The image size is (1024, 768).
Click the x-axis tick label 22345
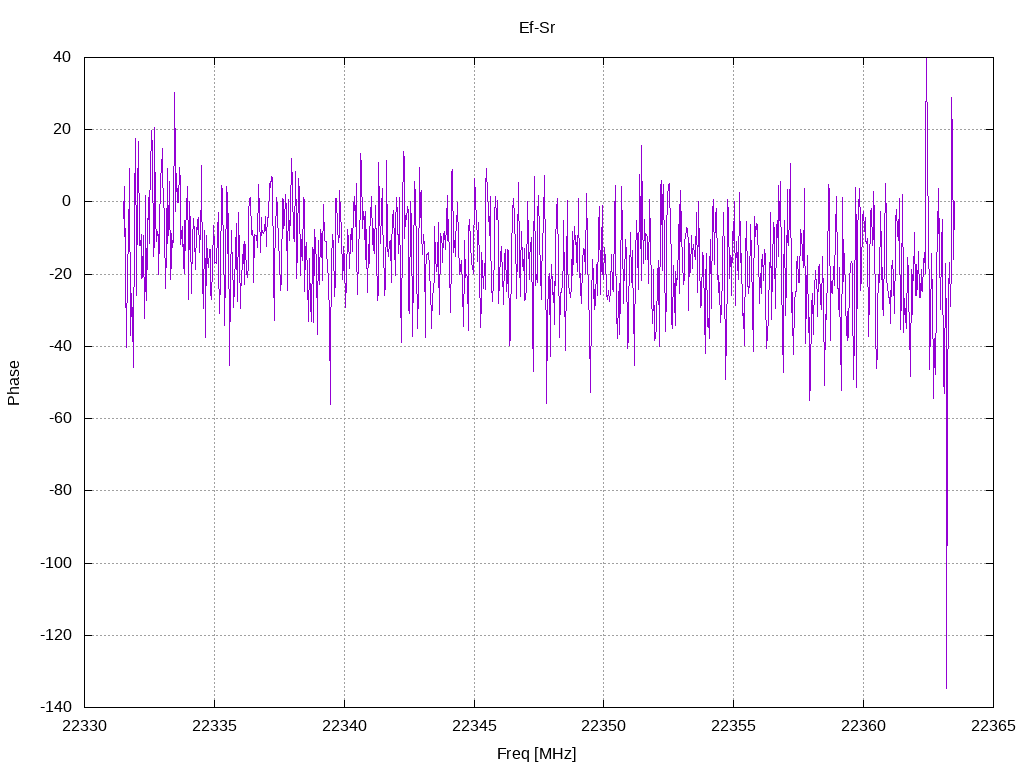click(474, 726)
